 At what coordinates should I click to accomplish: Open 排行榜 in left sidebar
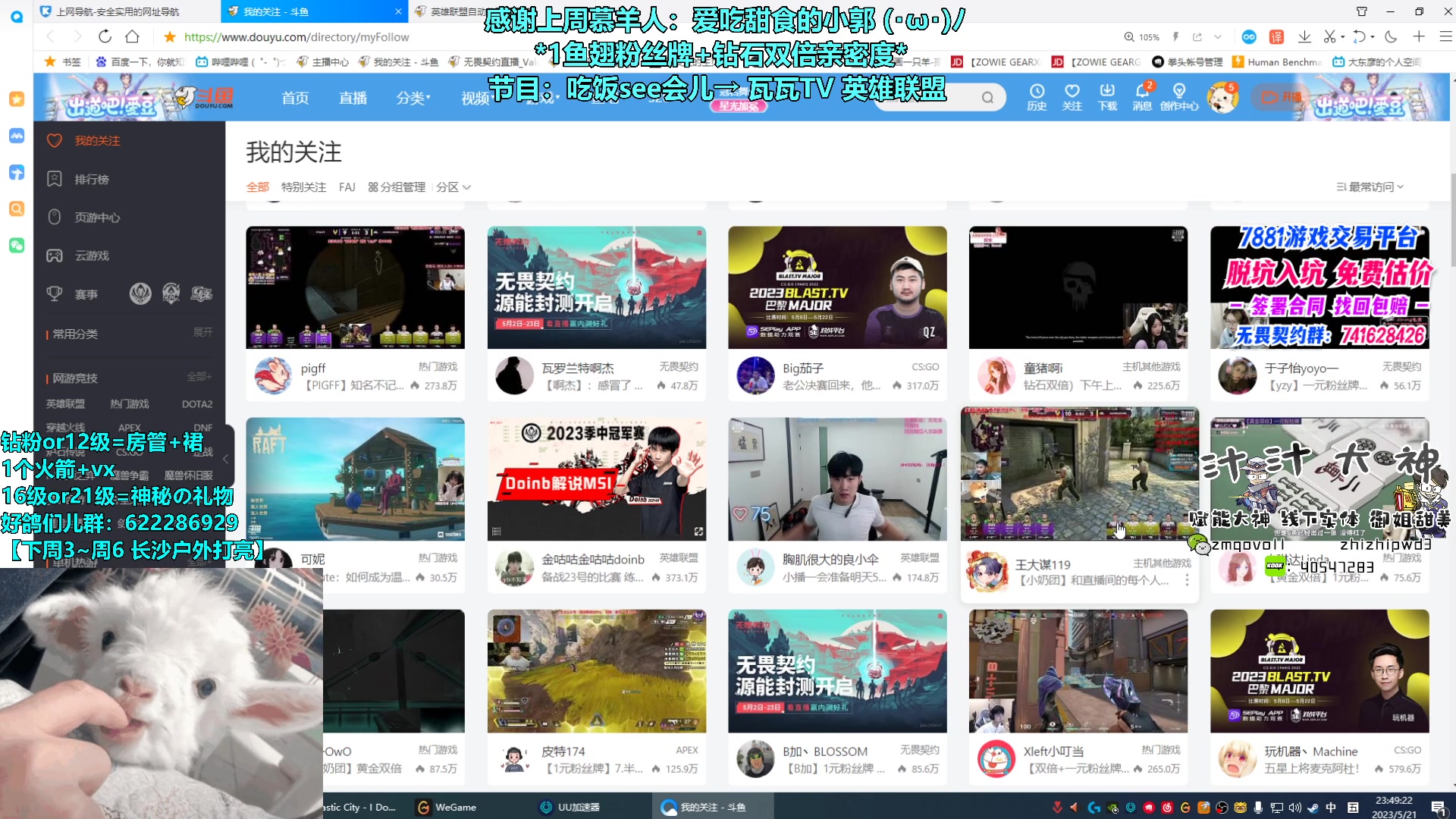click(x=92, y=179)
